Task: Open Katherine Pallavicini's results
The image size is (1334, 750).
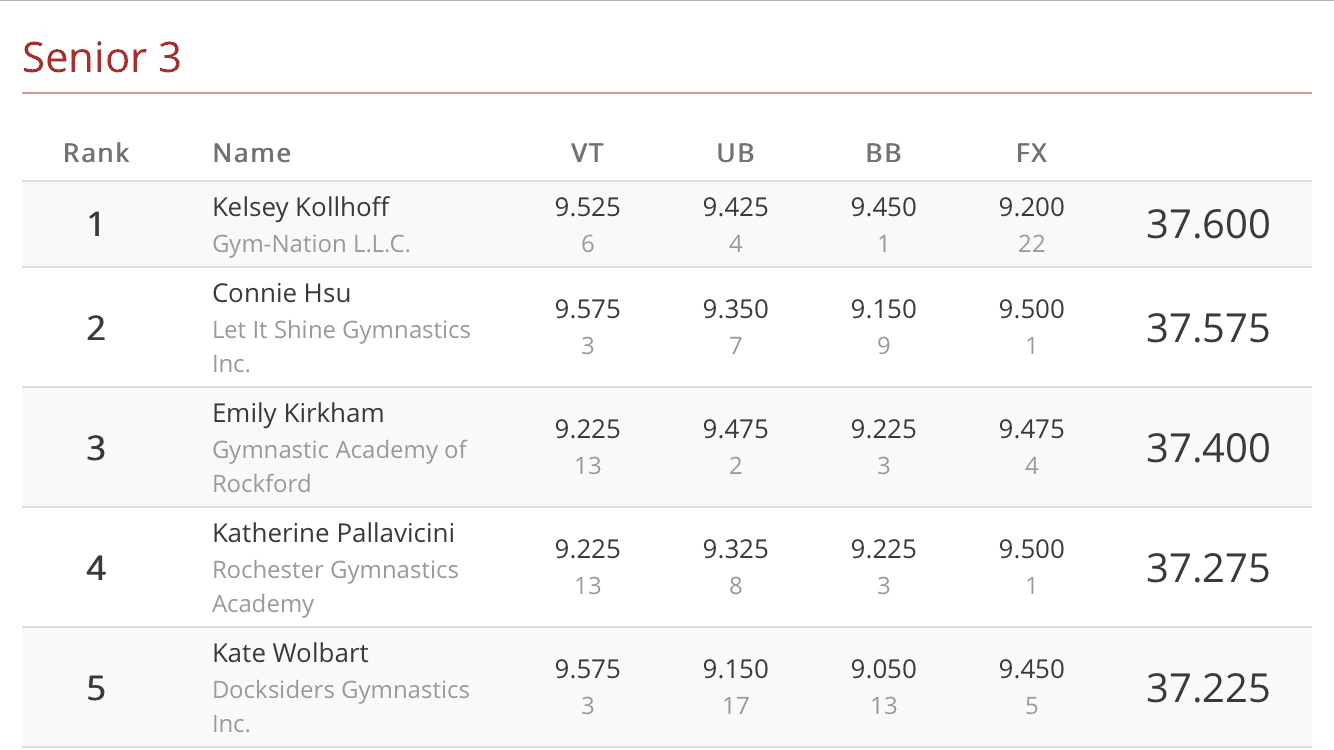Action: 333,533
